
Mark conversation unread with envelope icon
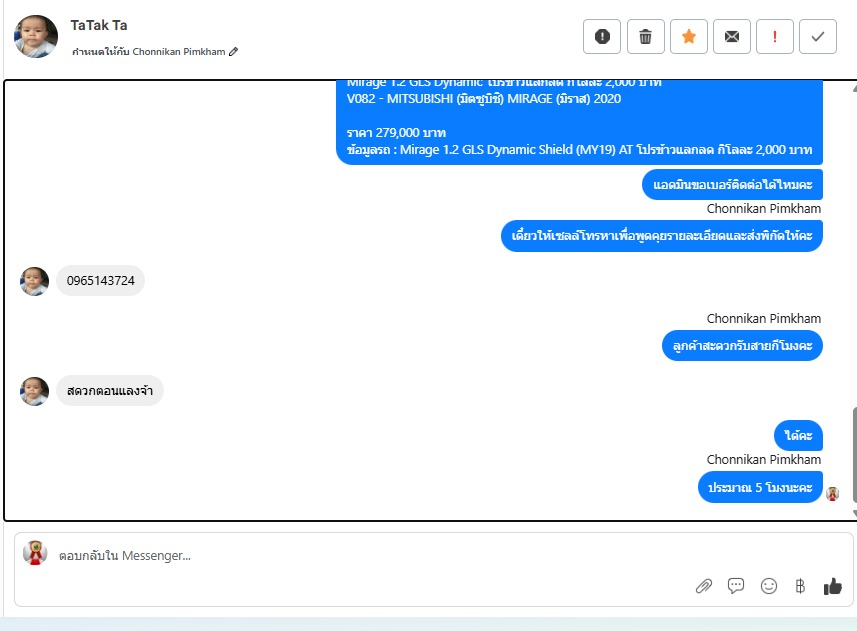coord(732,37)
